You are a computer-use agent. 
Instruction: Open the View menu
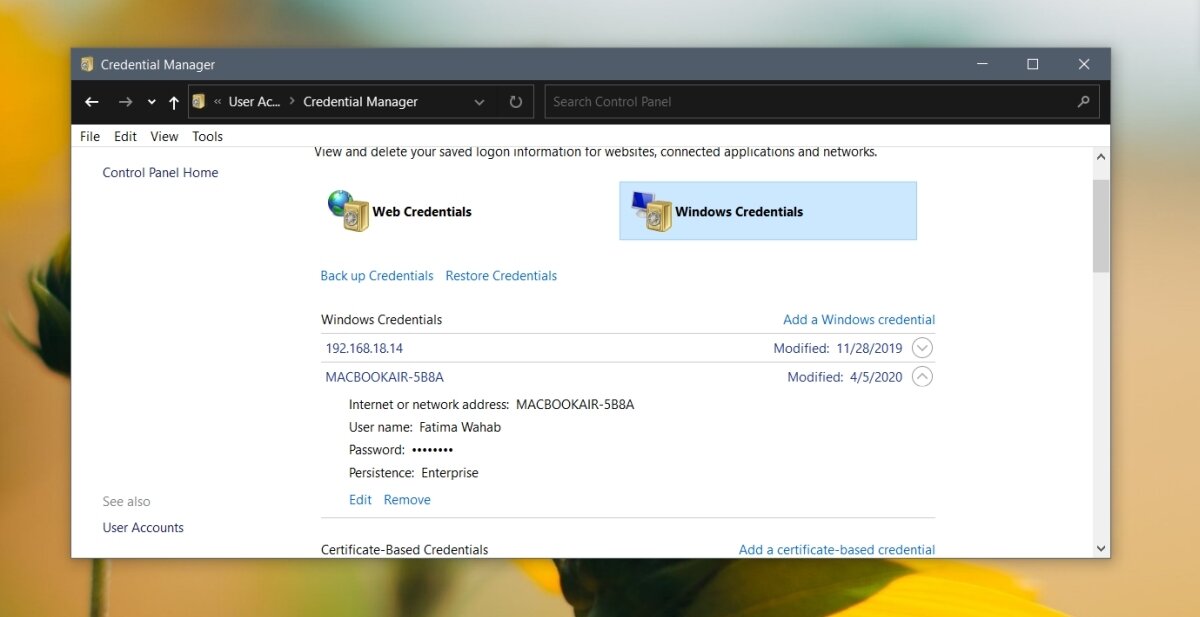tap(163, 136)
